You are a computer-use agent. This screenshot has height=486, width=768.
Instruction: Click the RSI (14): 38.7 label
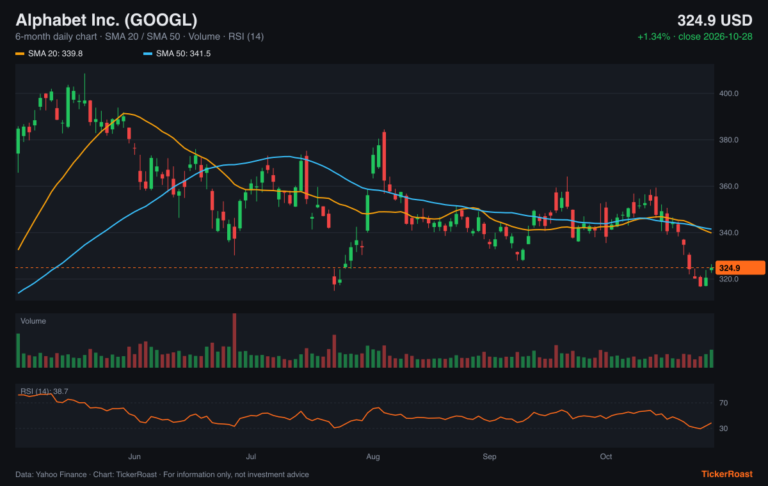pyautogui.click(x=44, y=391)
